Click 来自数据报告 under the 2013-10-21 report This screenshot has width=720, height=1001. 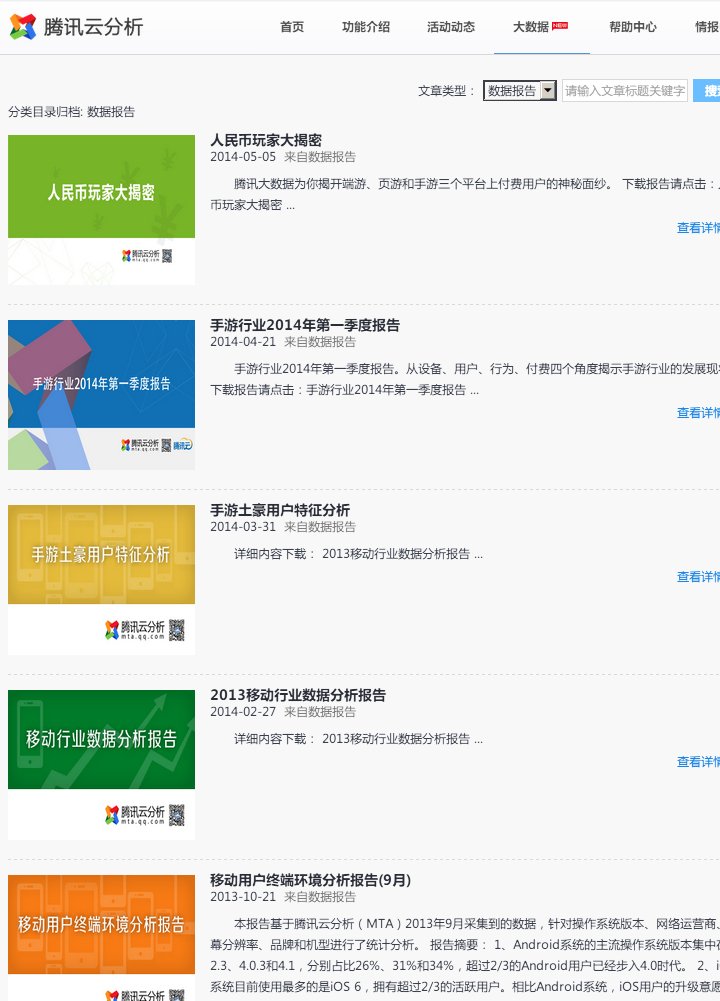[x=320, y=898]
